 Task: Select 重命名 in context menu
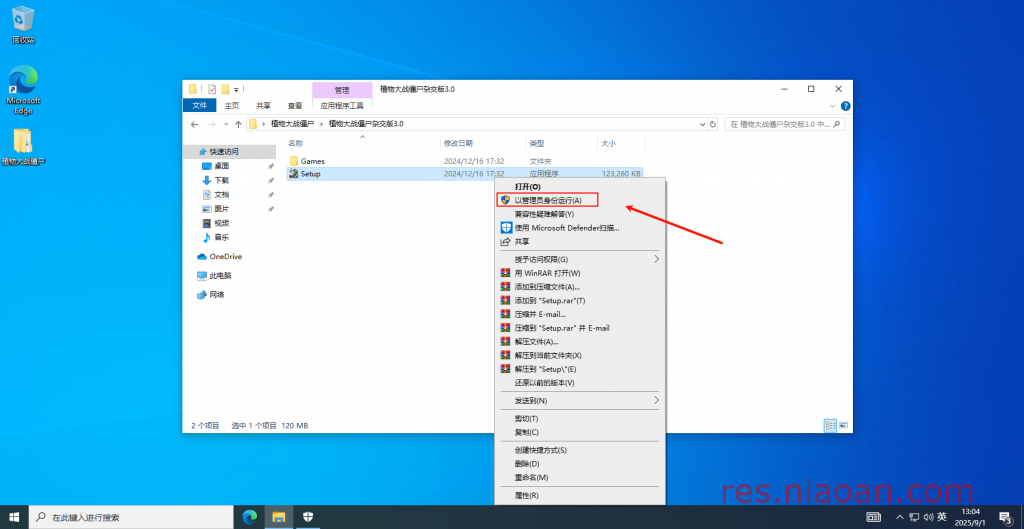pyautogui.click(x=580, y=477)
